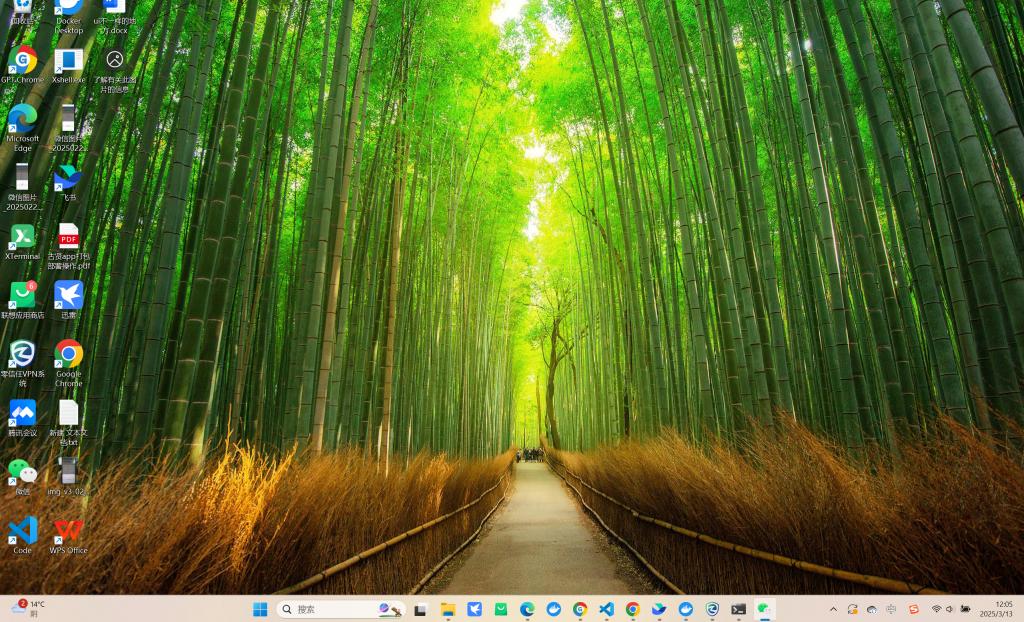
Task: Select the XTerminal desktop shortcut
Action: 22,237
